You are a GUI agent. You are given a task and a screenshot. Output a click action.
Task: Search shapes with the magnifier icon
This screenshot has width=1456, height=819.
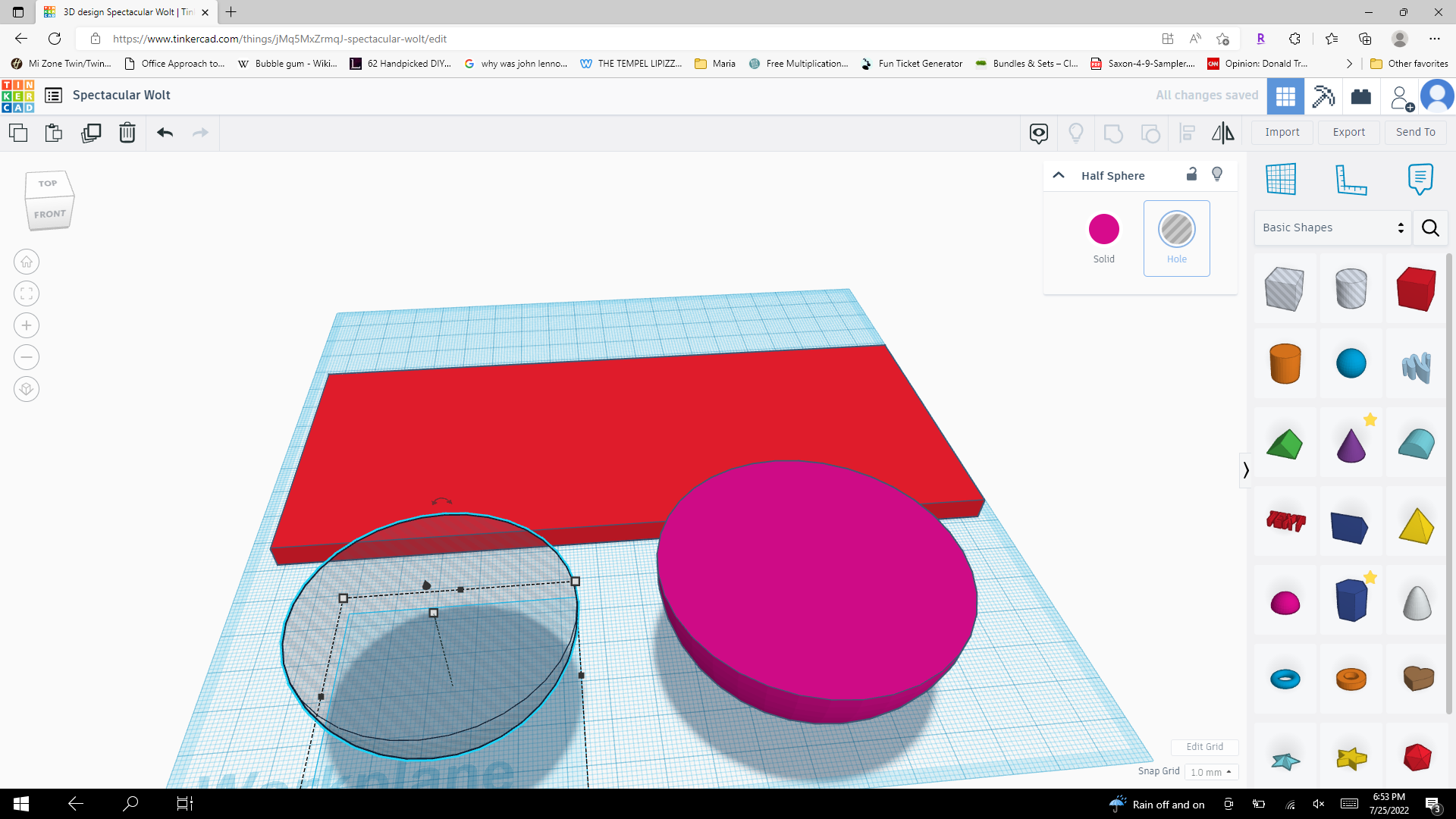coord(1430,227)
